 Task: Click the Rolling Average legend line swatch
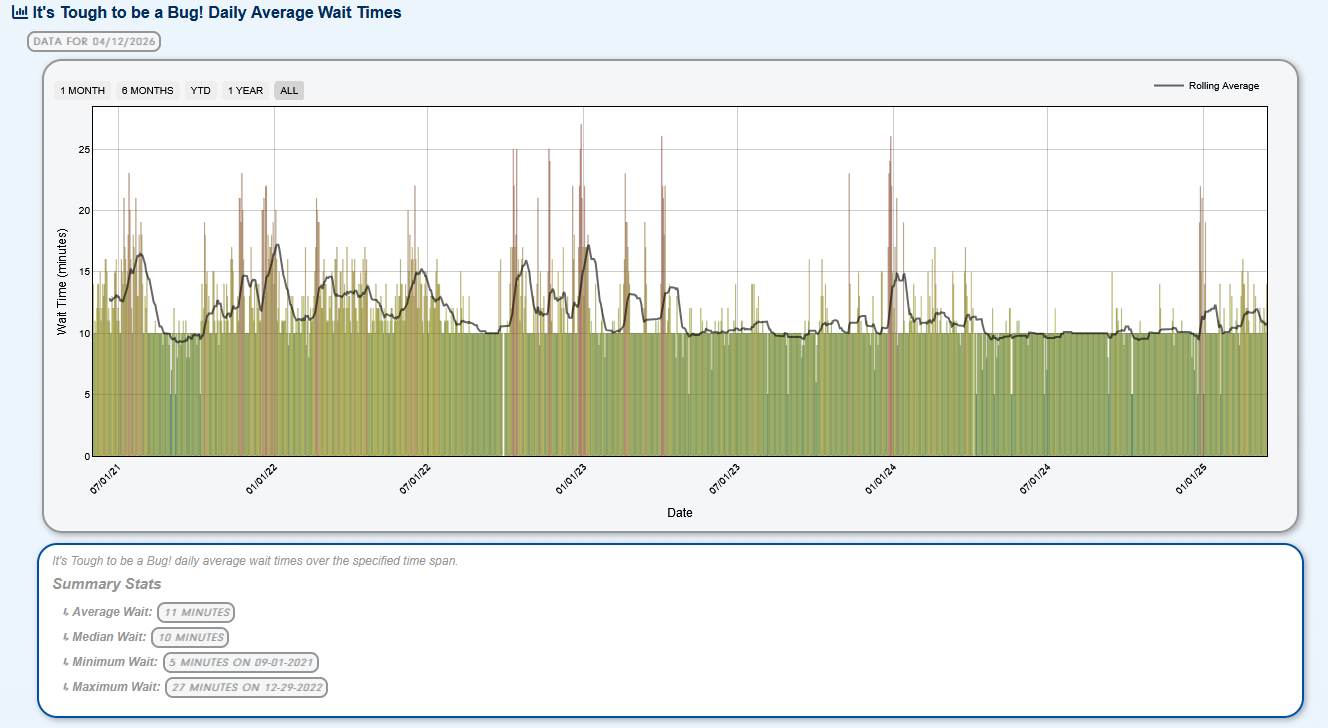(x=1168, y=86)
